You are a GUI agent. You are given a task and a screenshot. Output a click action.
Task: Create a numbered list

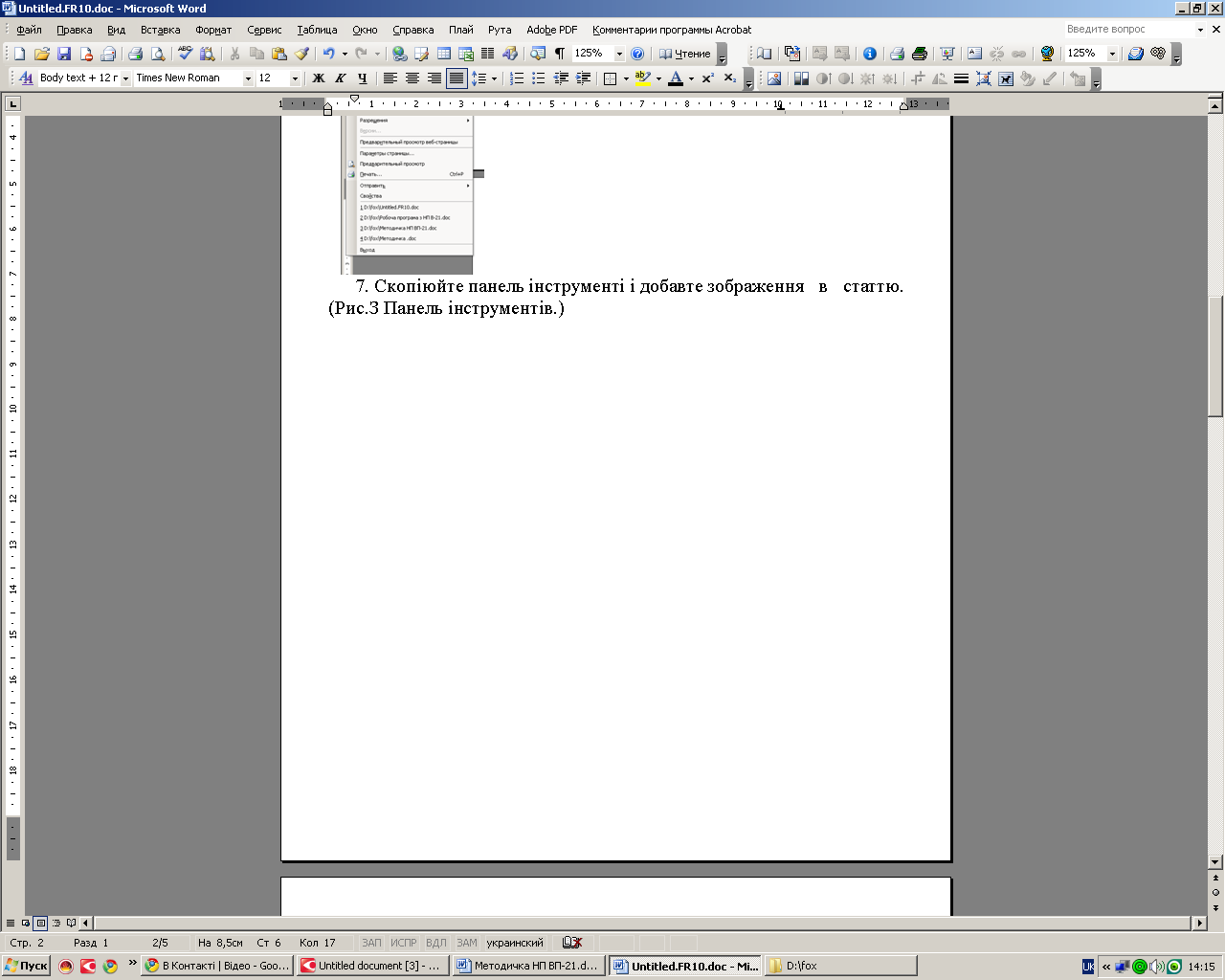[x=517, y=78]
